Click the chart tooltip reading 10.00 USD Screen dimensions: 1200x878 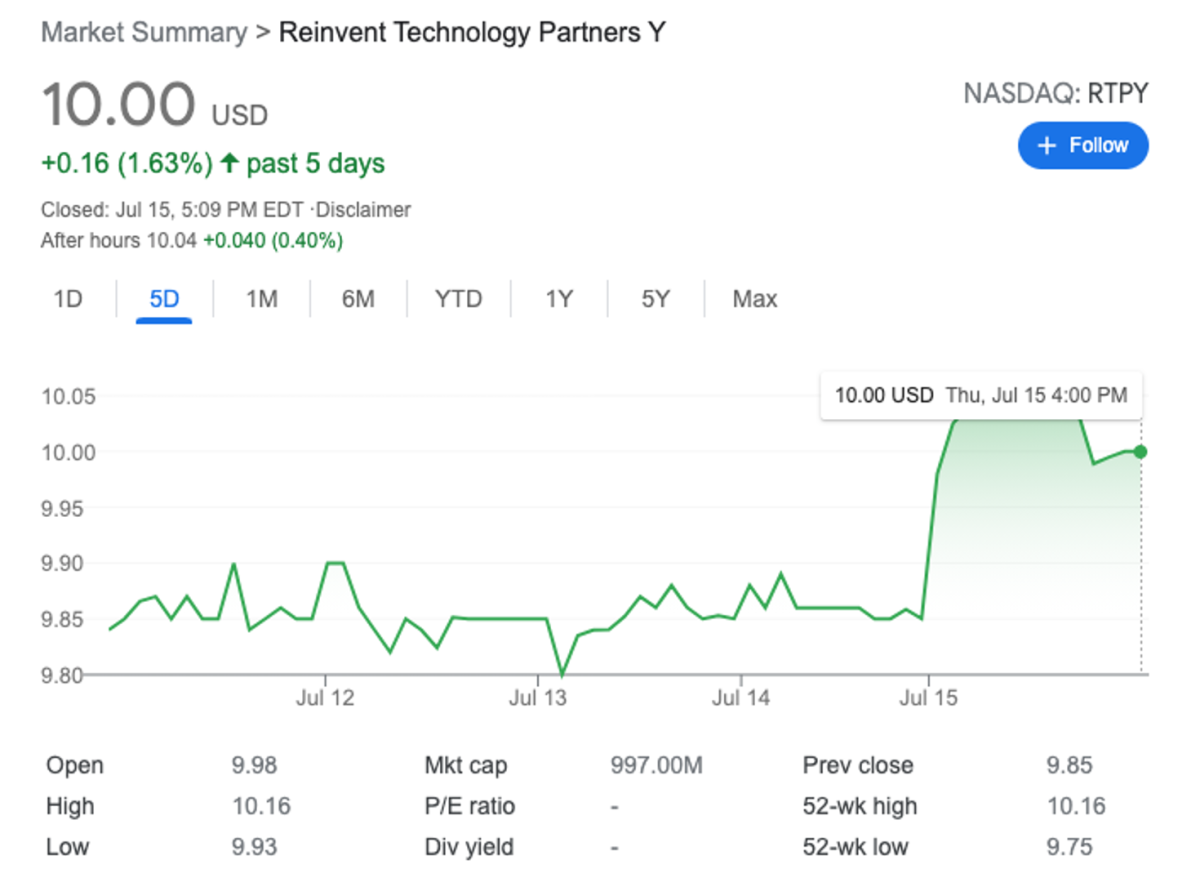click(981, 395)
